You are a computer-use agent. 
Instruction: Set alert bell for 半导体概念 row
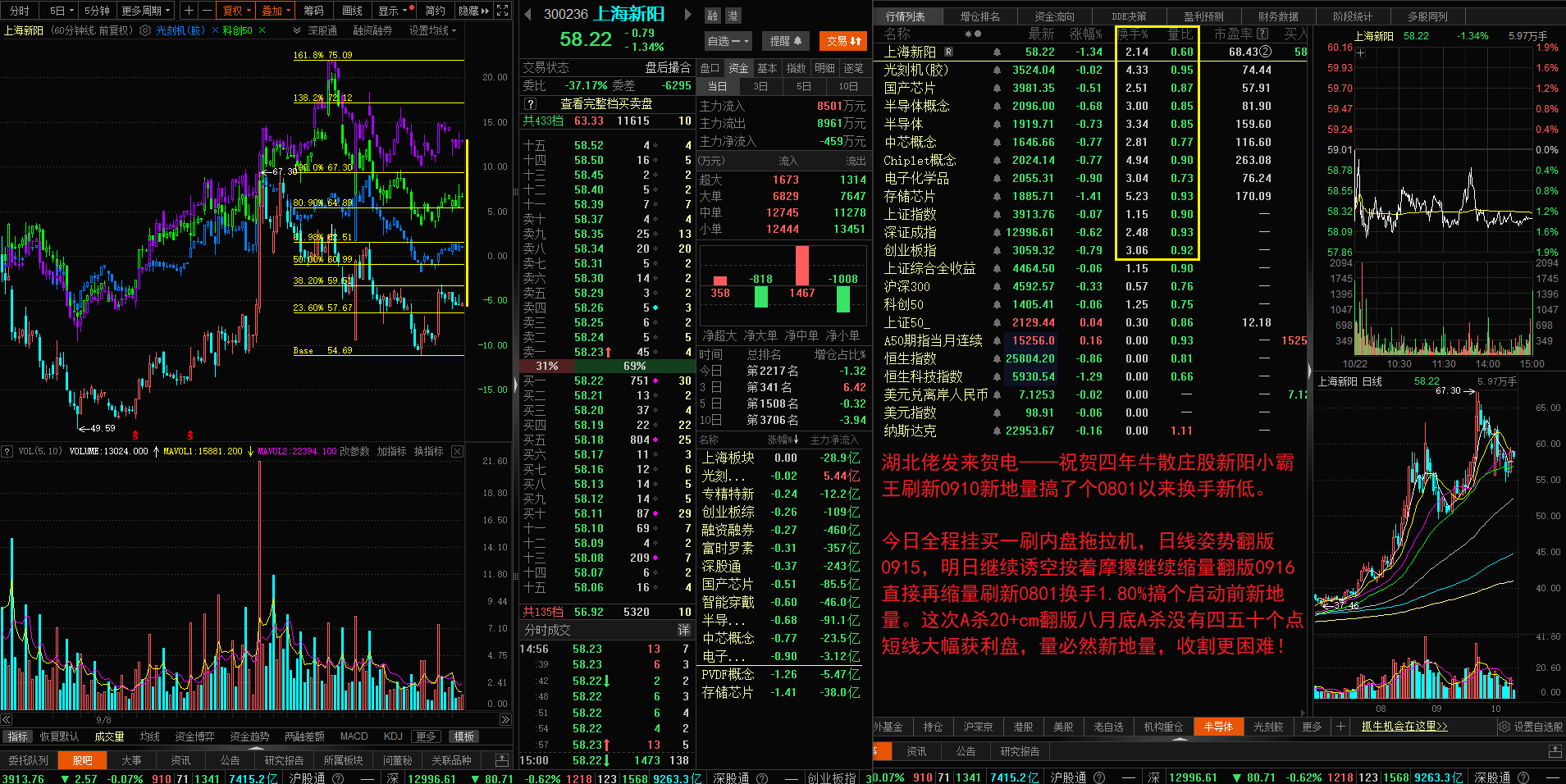click(x=997, y=106)
